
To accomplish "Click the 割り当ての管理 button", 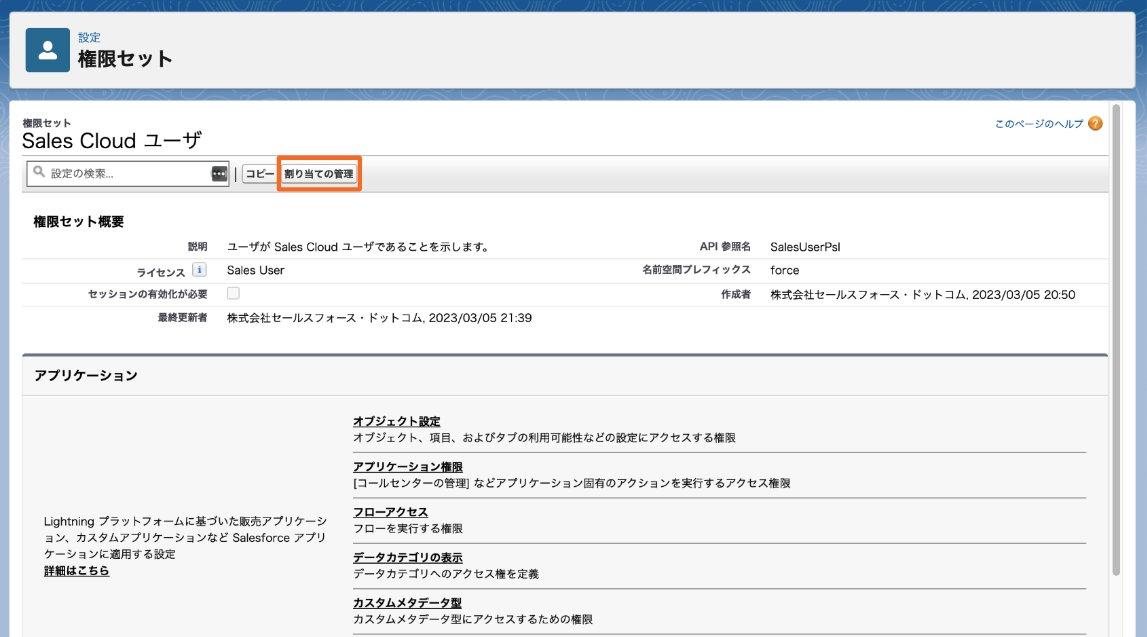I will pyautogui.click(x=319, y=173).
